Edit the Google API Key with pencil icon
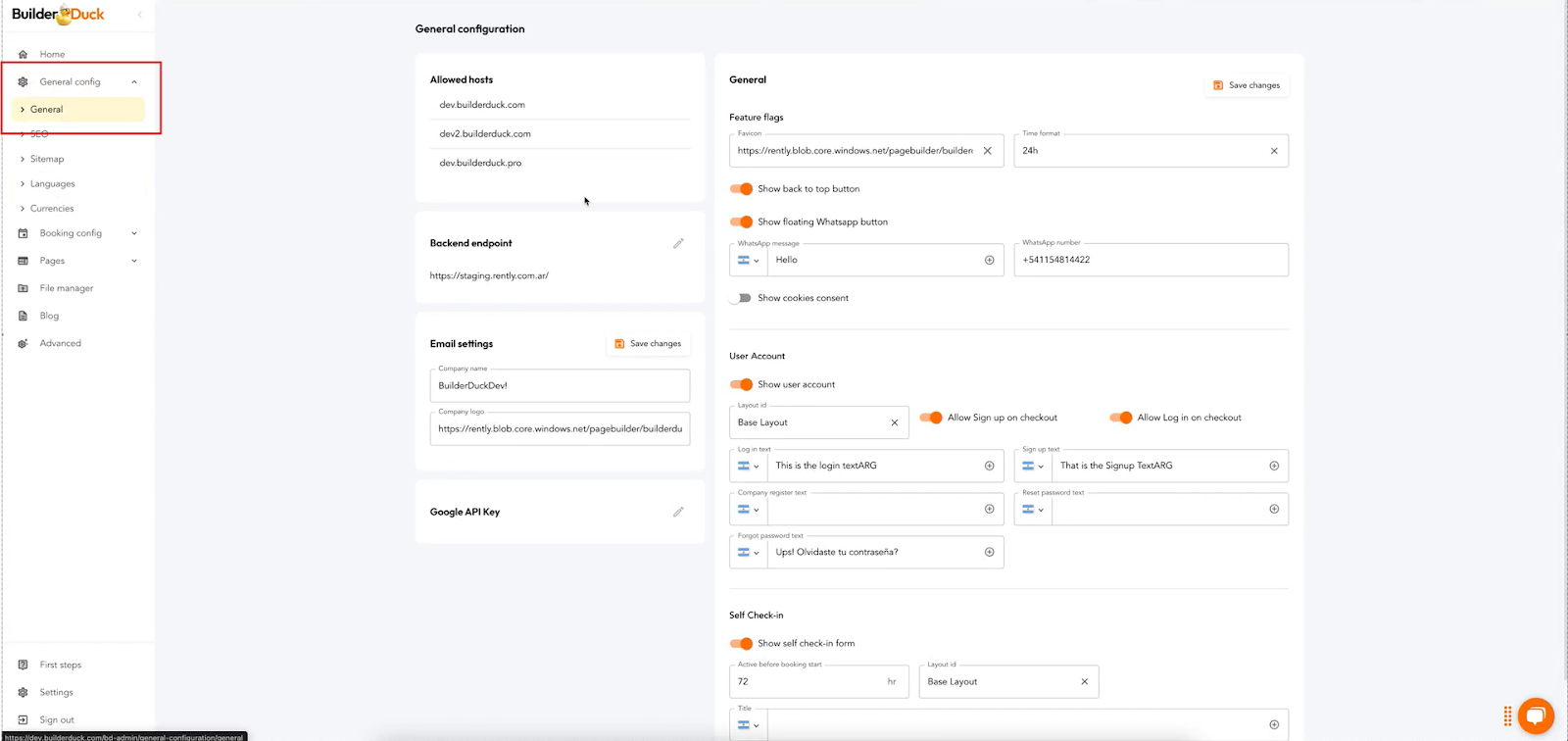This screenshot has height=741, width=1568. [x=678, y=512]
